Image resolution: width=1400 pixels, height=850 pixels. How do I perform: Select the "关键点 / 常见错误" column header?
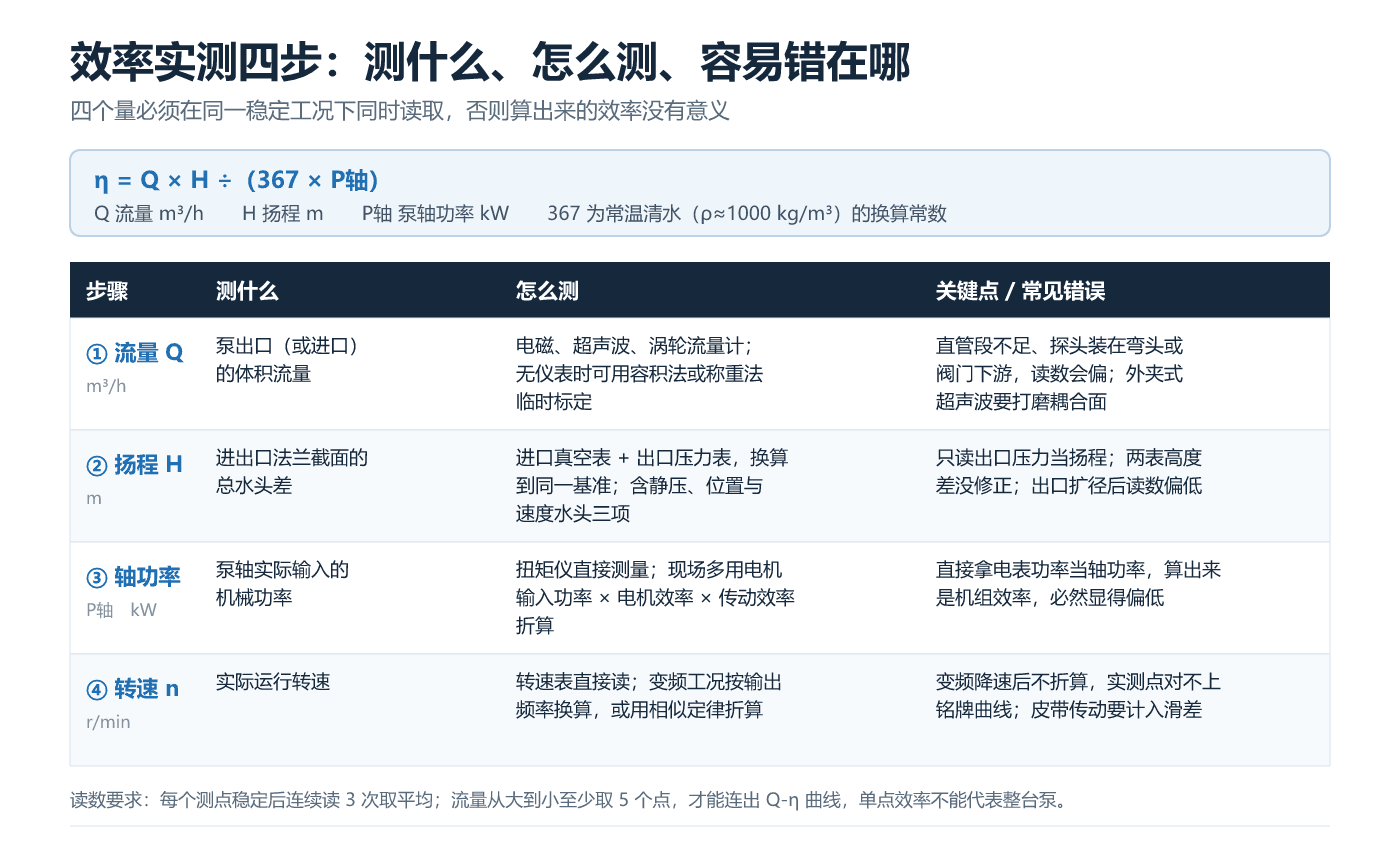coord(1020,291)
